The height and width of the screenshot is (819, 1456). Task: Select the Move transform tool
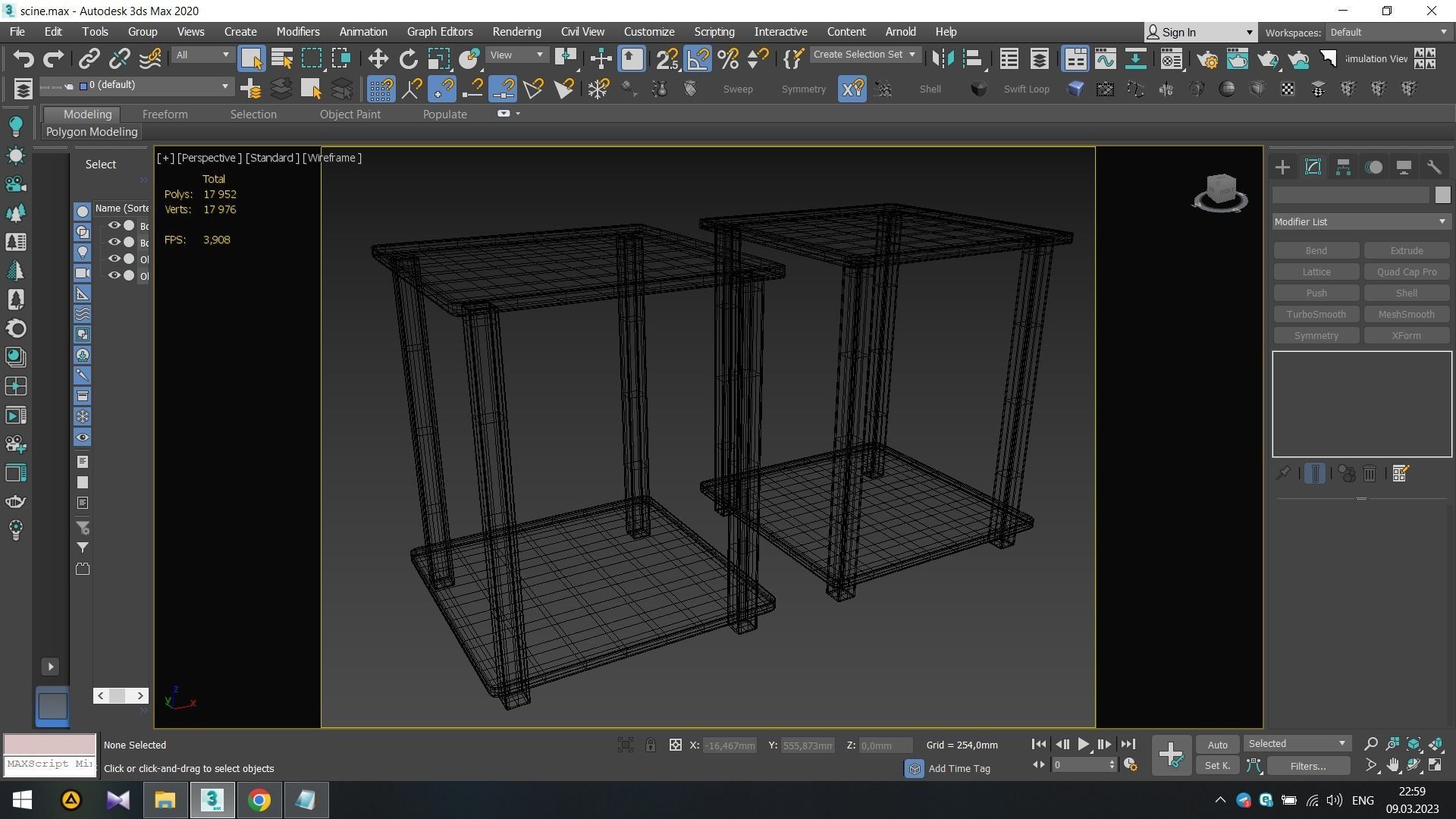[378, 58]
